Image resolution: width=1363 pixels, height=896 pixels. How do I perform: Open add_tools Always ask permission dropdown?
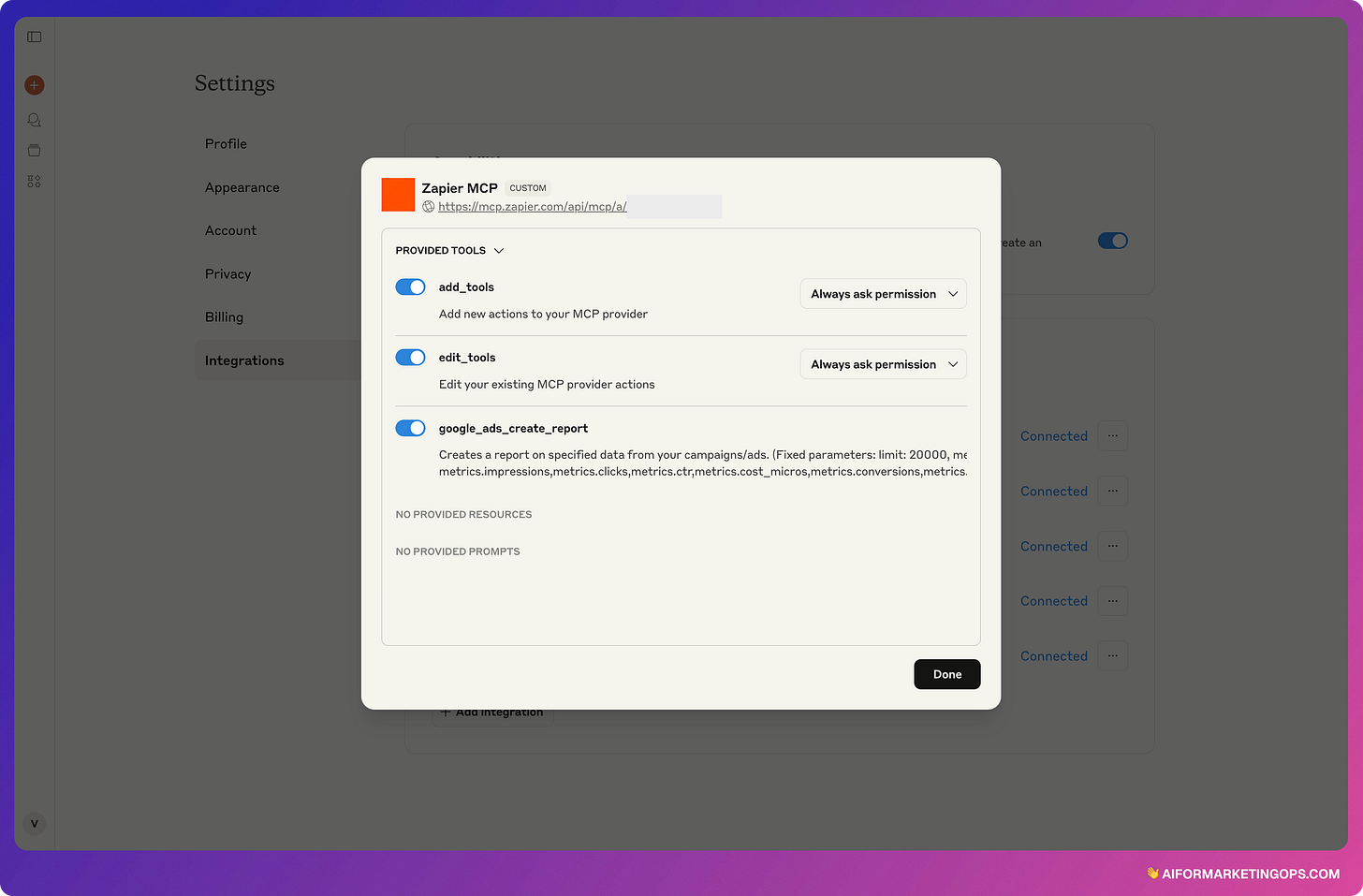coord(884,294)
